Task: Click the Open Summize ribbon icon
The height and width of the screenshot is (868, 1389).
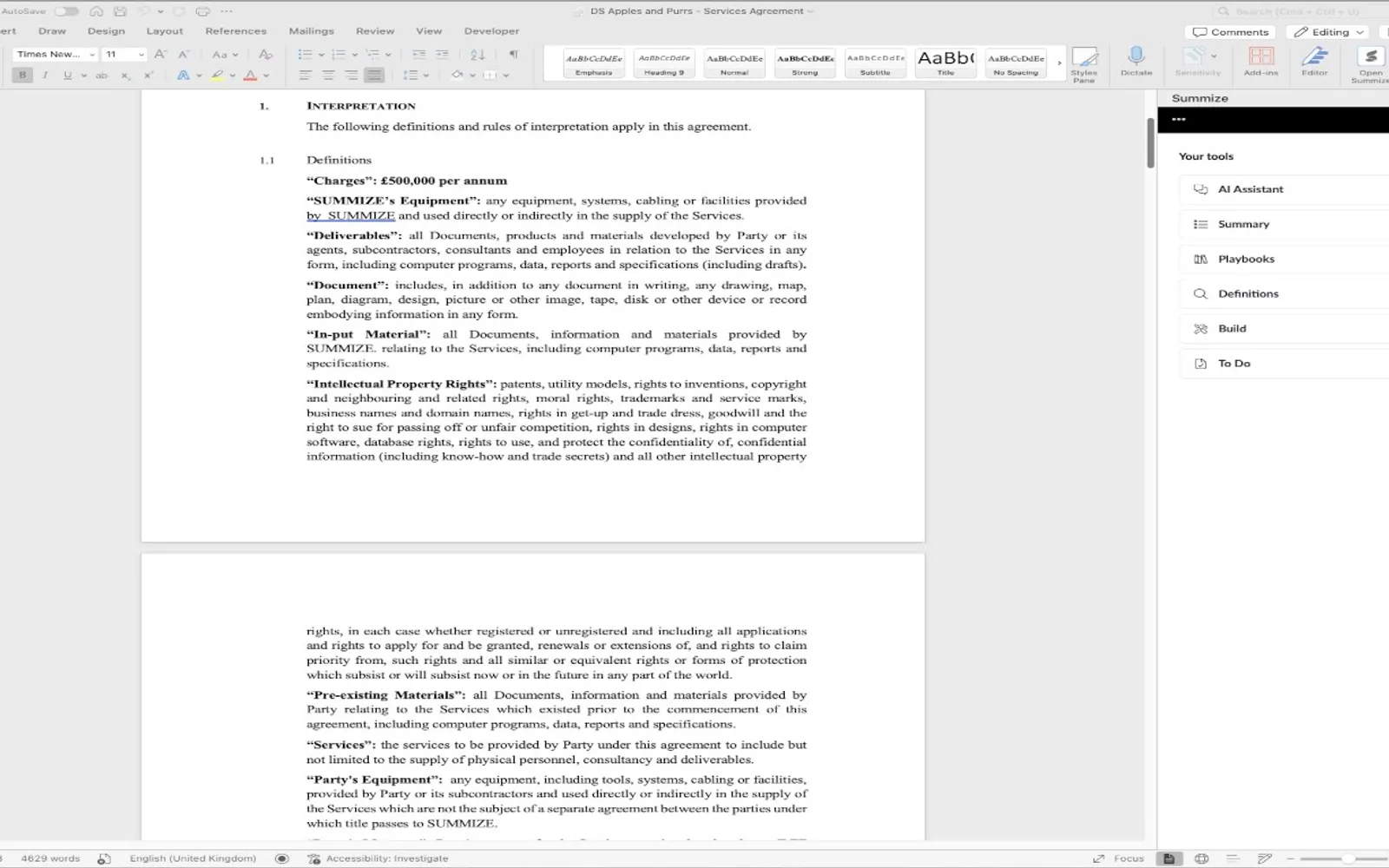Action: [1370, 63]
